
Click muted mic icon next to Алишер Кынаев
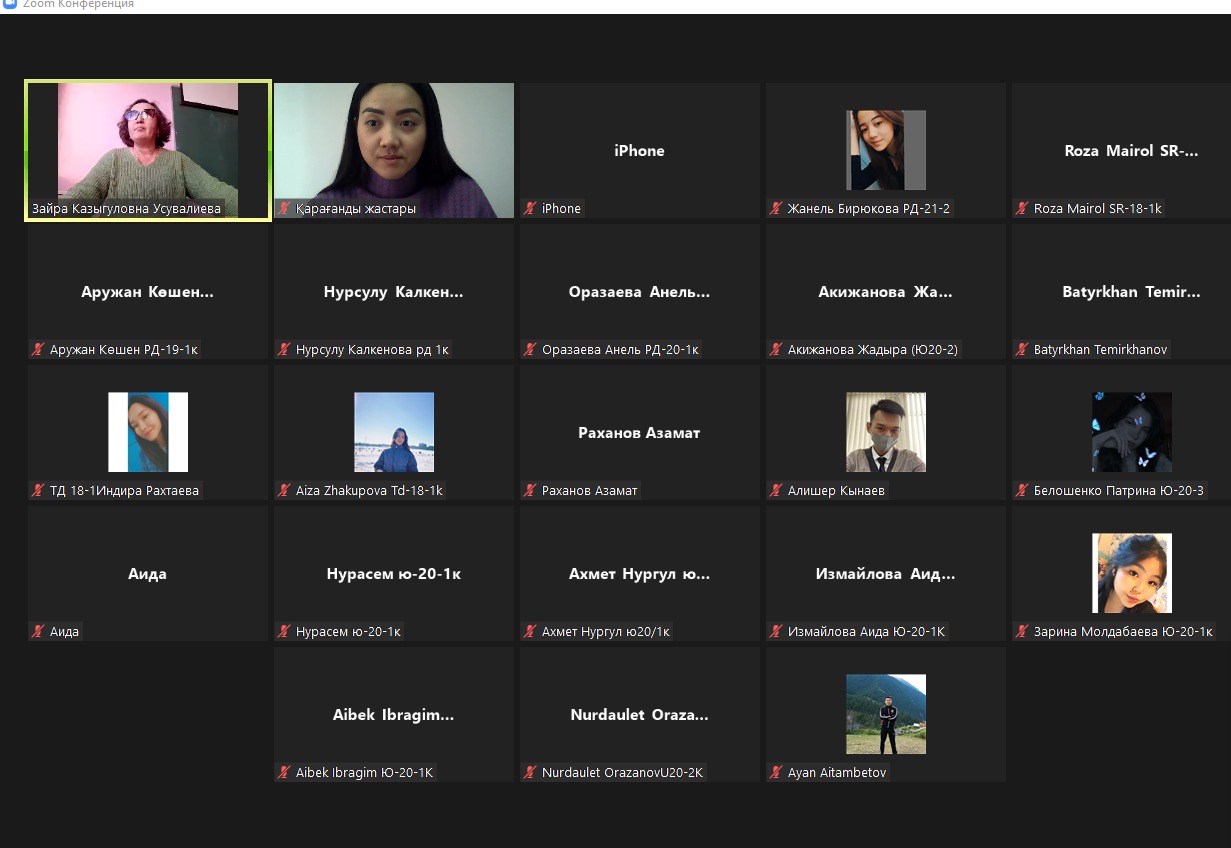click(777, 491)
